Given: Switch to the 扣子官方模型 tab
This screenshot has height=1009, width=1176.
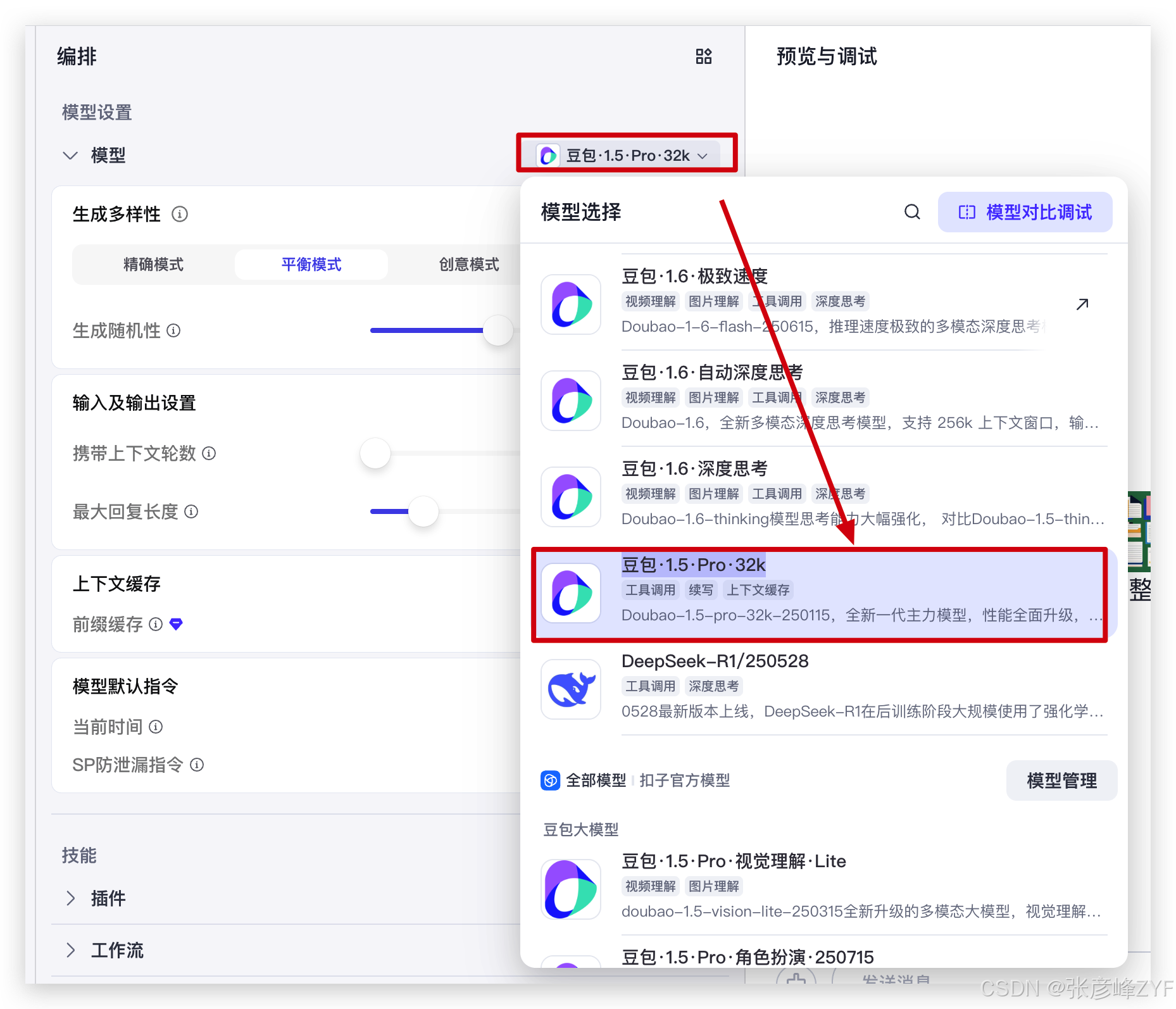Looking at the screenshot, I should click(684, 780).
